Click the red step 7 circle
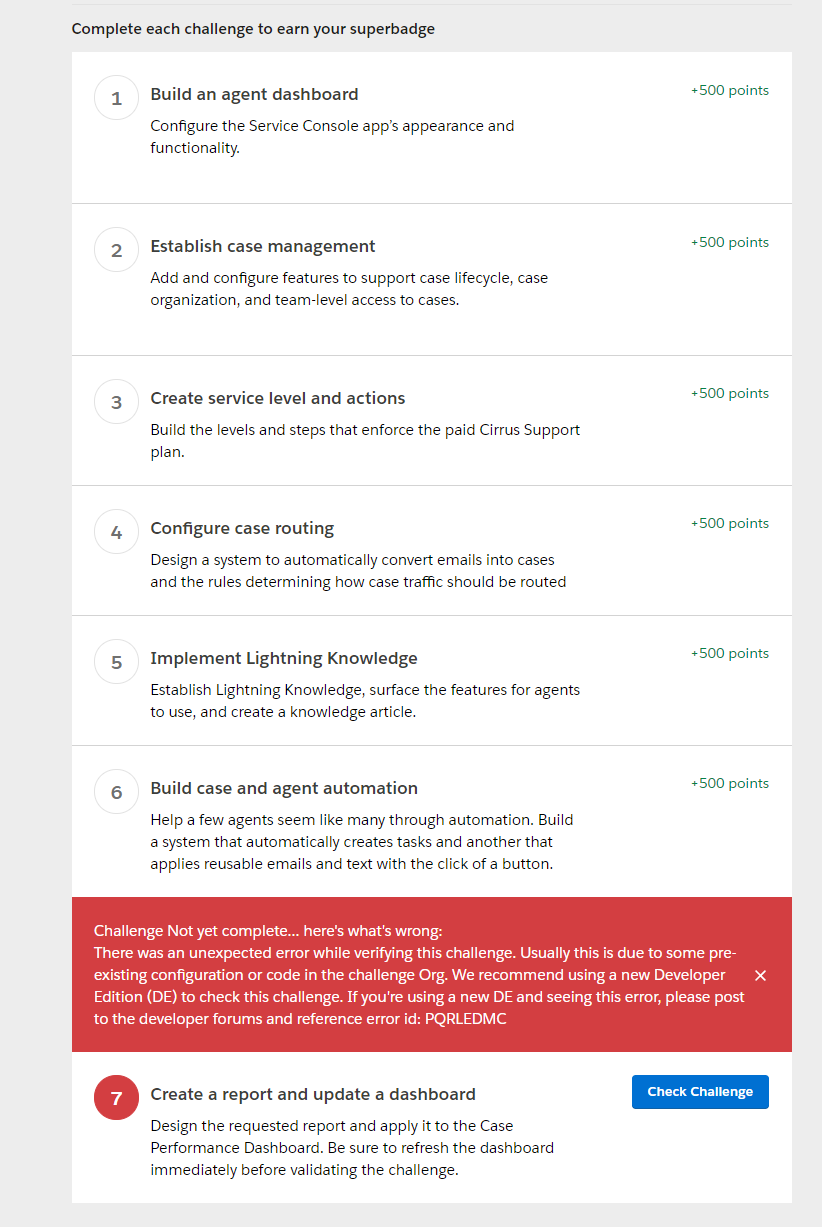The image size is (822, 1227). click(116, 1098)
